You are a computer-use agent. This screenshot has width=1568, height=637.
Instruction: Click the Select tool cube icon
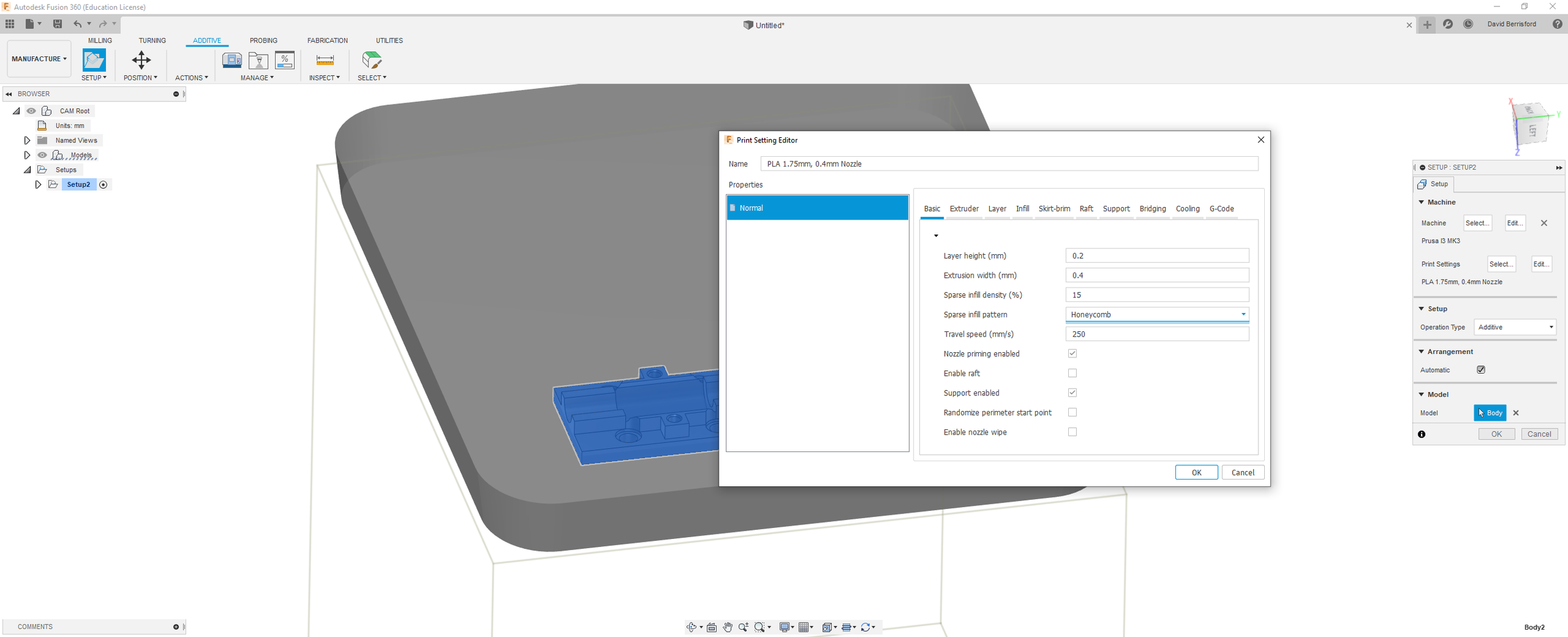372,60
